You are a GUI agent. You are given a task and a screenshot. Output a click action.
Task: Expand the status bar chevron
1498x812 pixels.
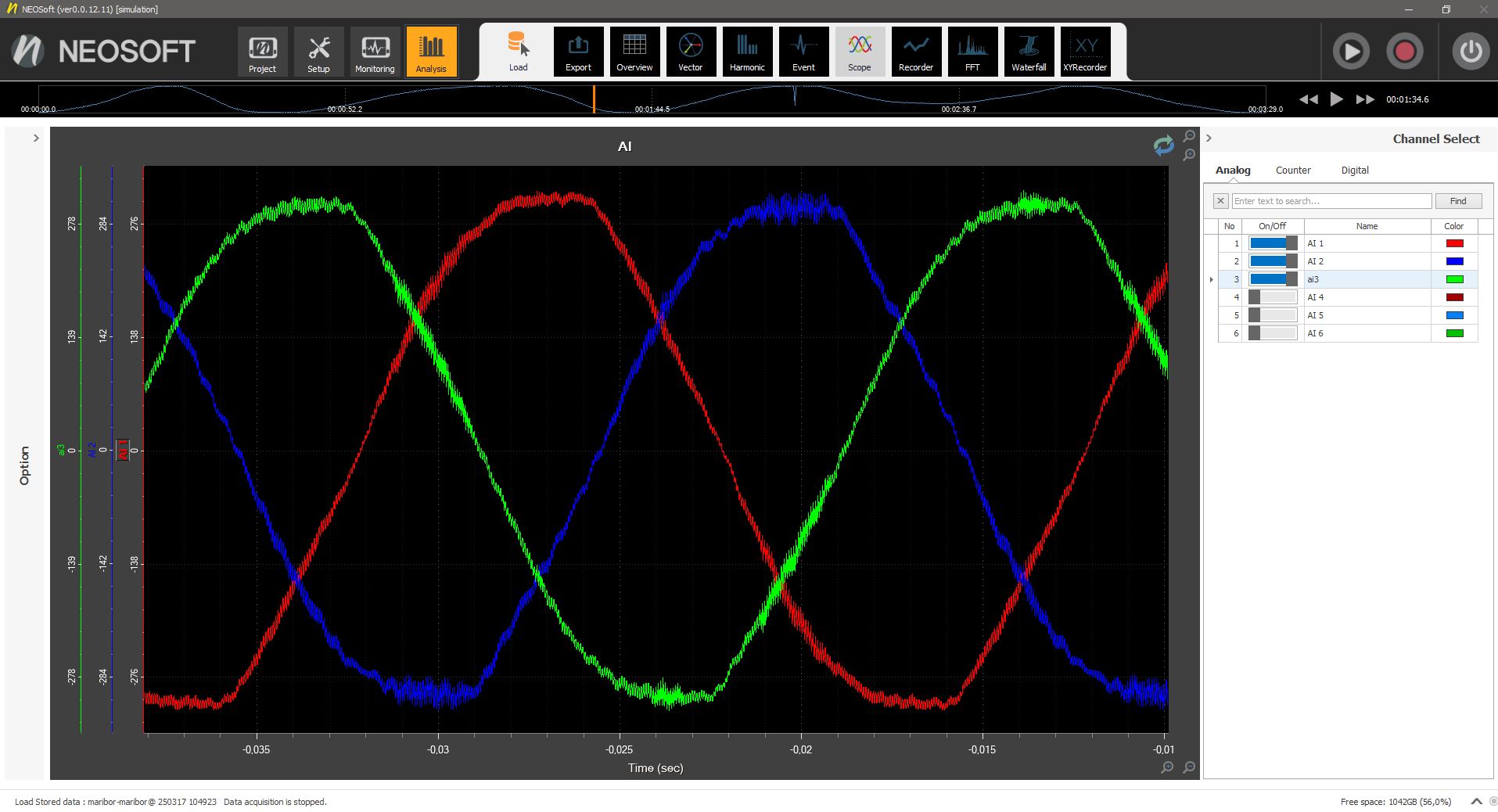pos(1476,801)
